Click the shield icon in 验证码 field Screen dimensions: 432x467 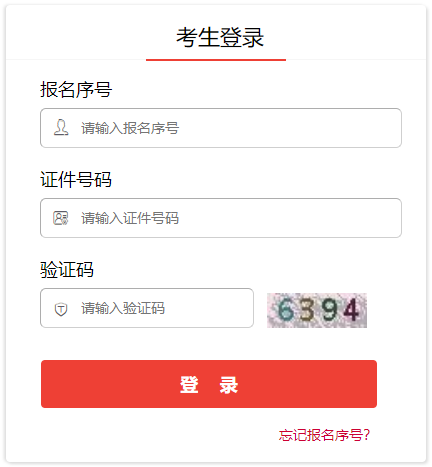[61, 309]
